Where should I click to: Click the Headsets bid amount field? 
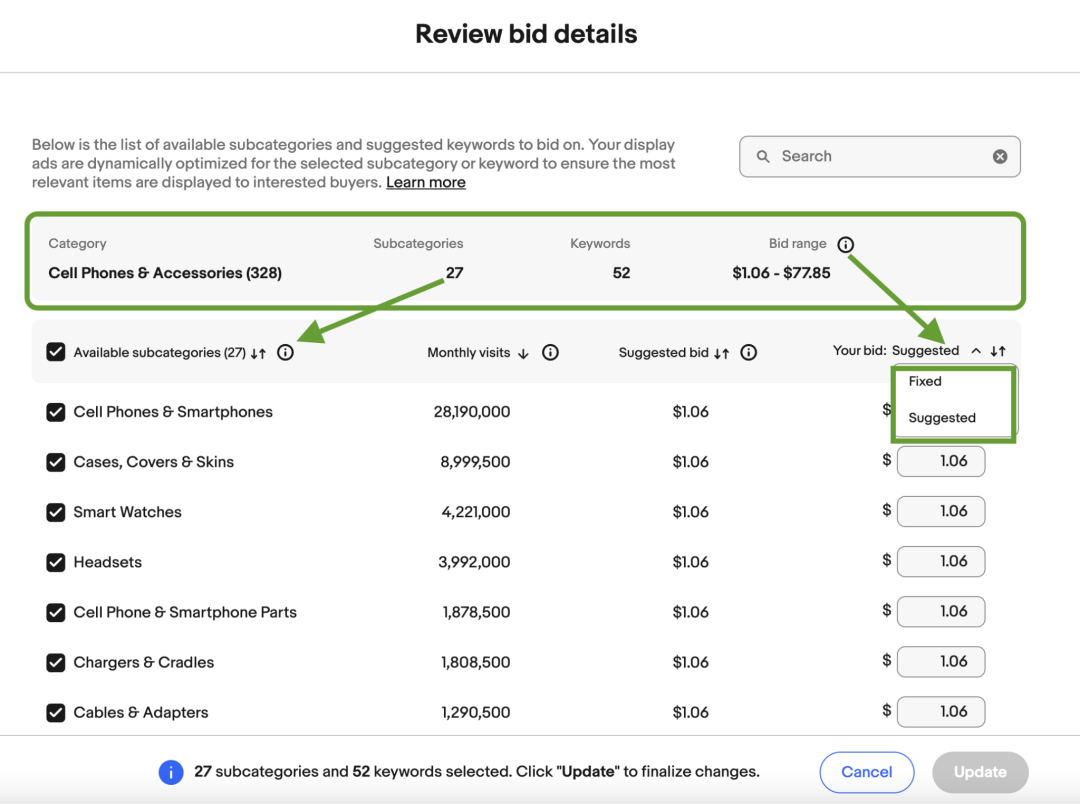(941, 561)
